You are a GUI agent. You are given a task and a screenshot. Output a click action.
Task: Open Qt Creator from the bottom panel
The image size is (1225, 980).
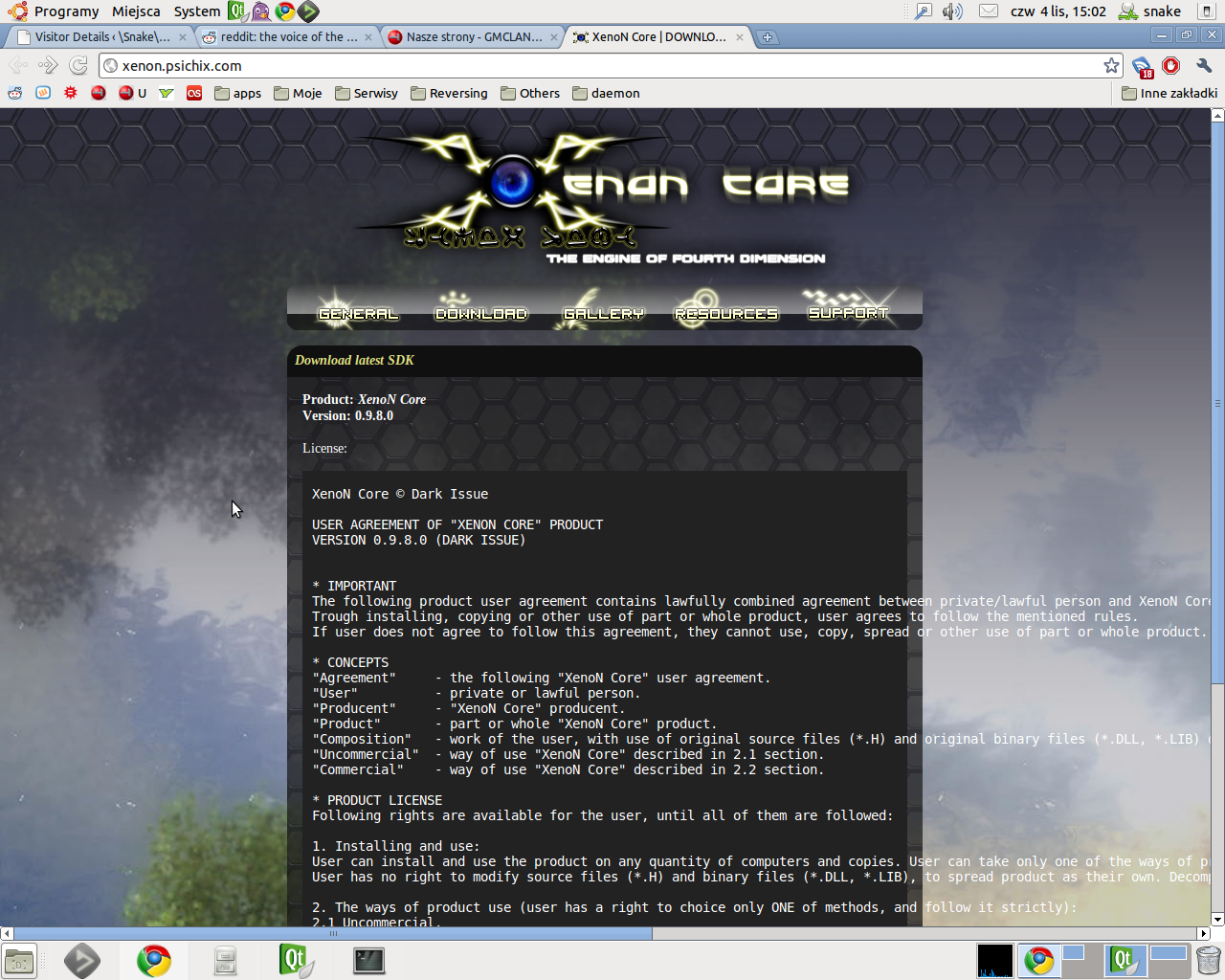pos(296,961)
